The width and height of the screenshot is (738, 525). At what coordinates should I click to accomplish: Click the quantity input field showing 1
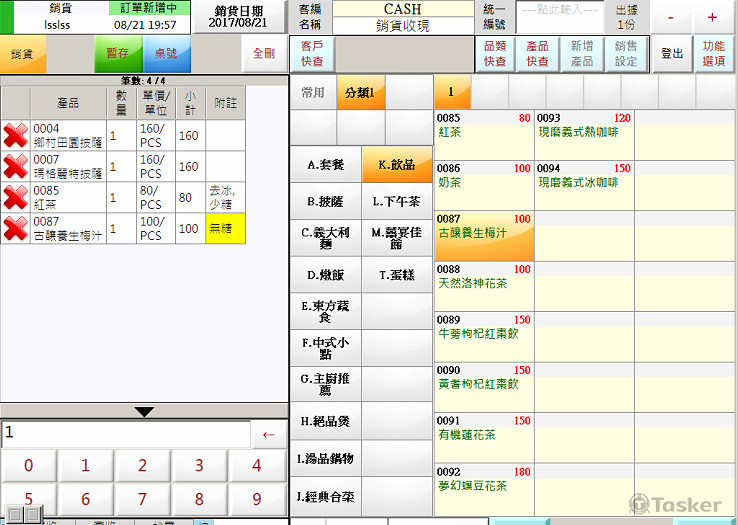[x=125, y=433]
